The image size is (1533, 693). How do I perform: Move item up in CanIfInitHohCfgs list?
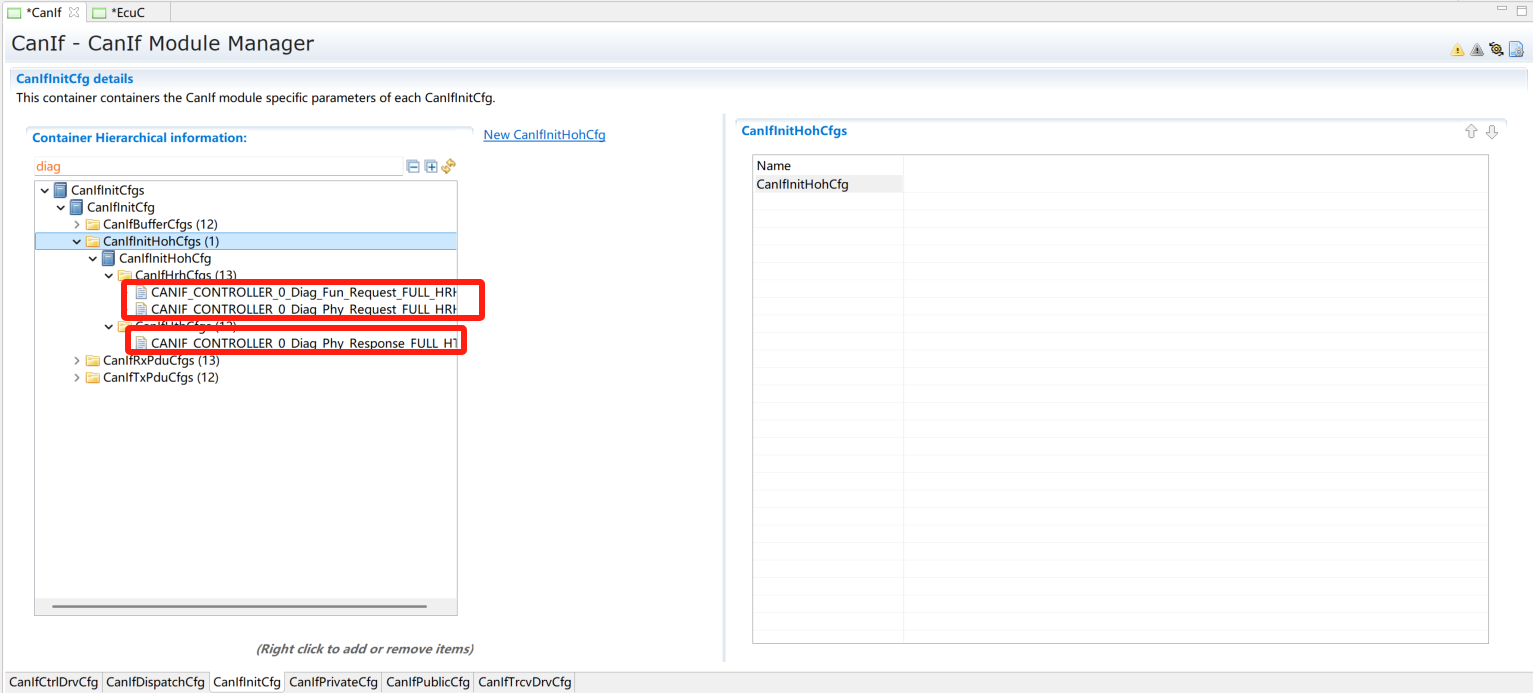click(1471, 132)
